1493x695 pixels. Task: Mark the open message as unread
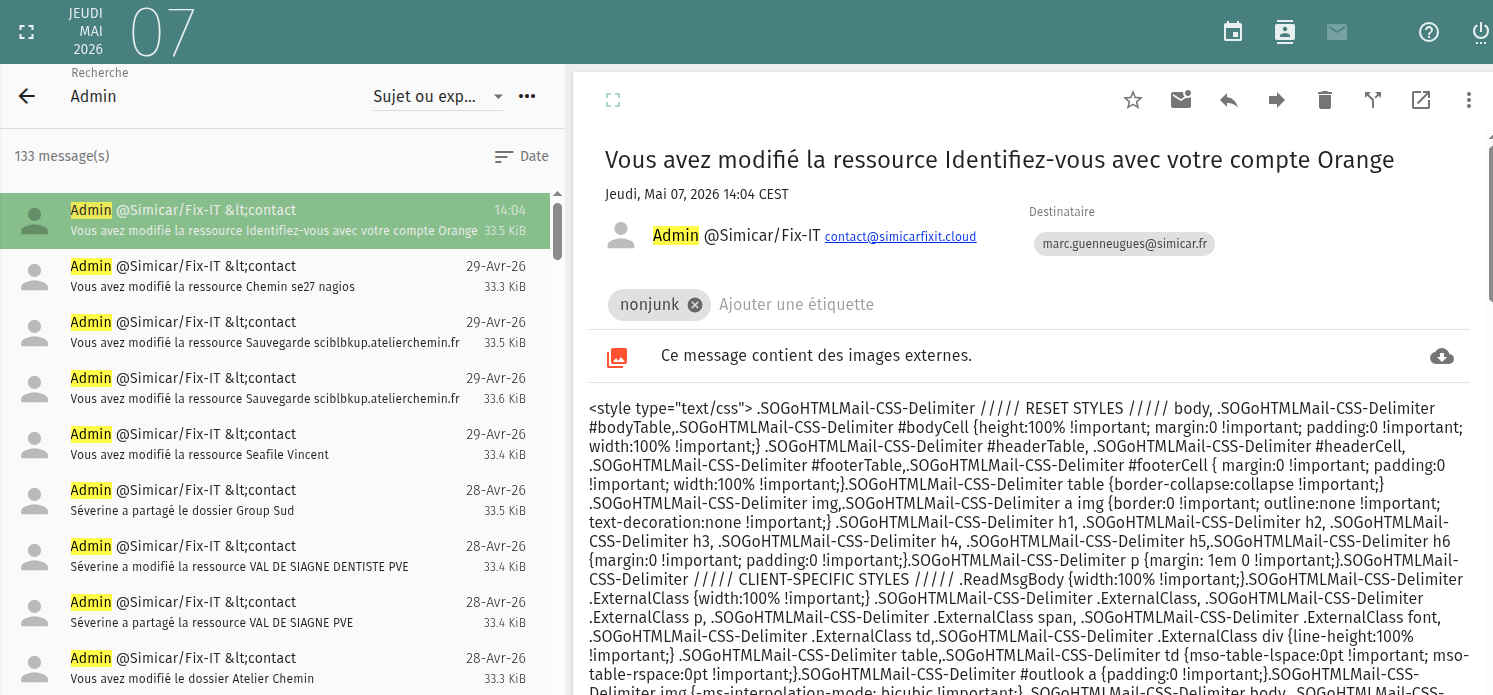pos(1181,100)
